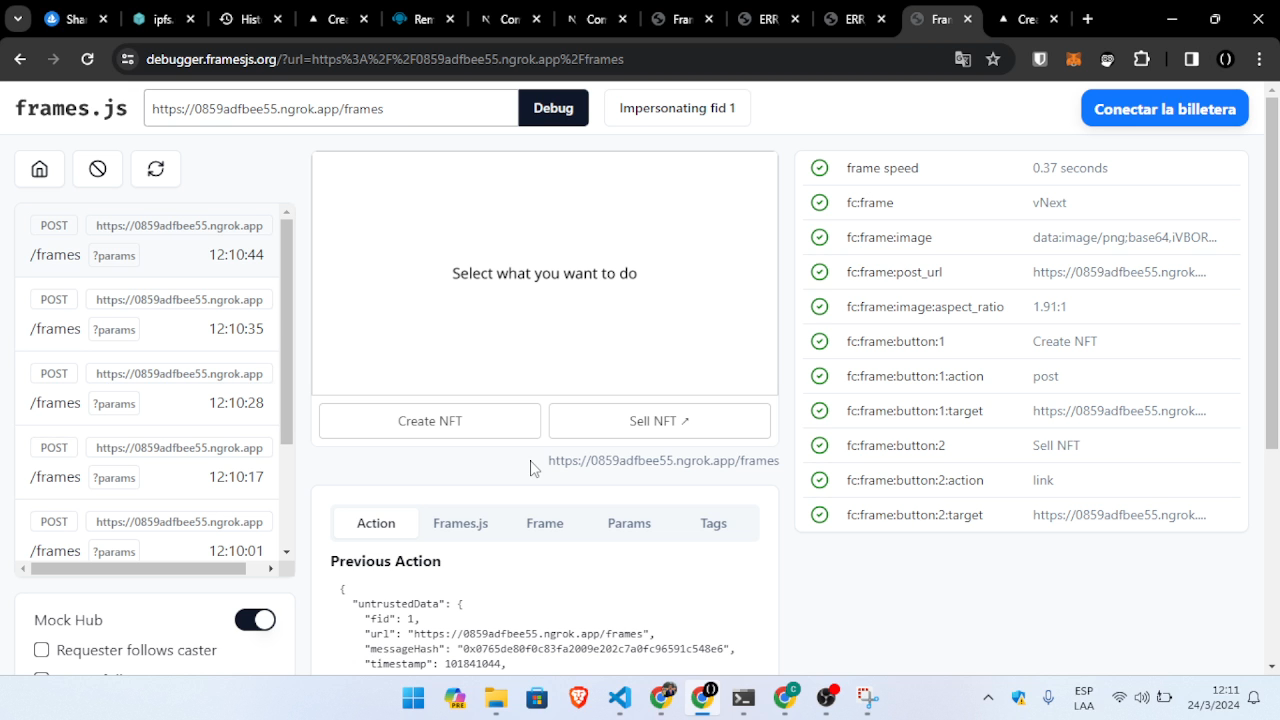1280x720 pixels.
Task: Open terminal app from taskbar
Action: (x=743, y=698)
